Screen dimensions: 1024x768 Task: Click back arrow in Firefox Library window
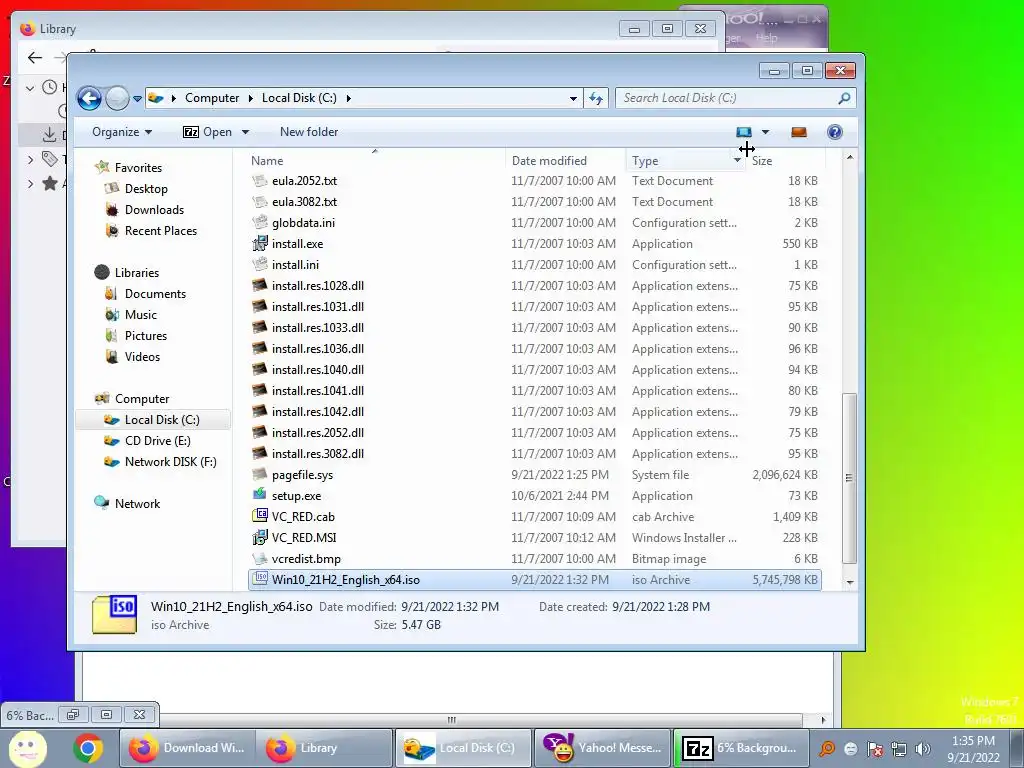tap(35, 57)
